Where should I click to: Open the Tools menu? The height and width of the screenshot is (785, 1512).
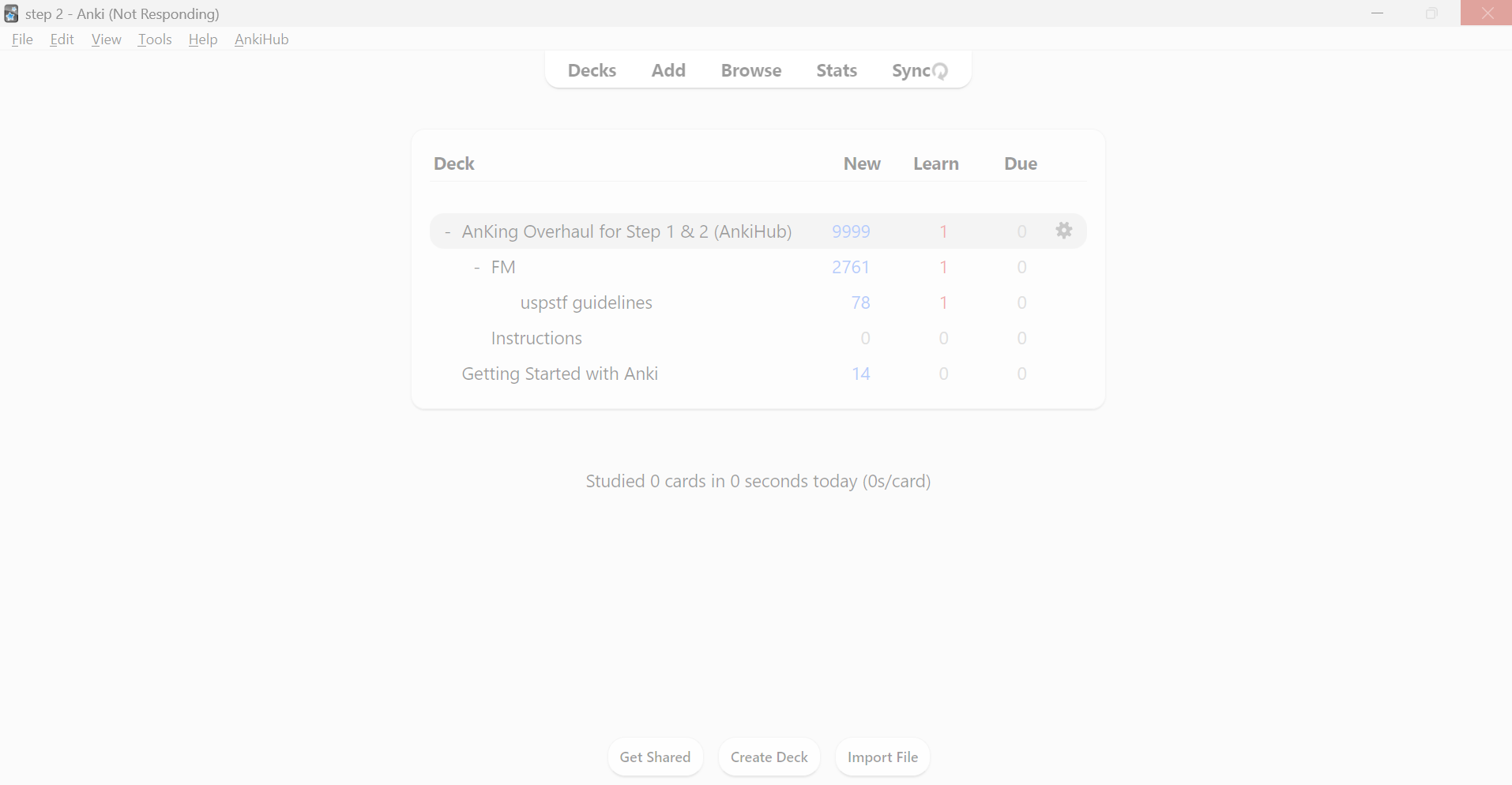click(155, 39)
